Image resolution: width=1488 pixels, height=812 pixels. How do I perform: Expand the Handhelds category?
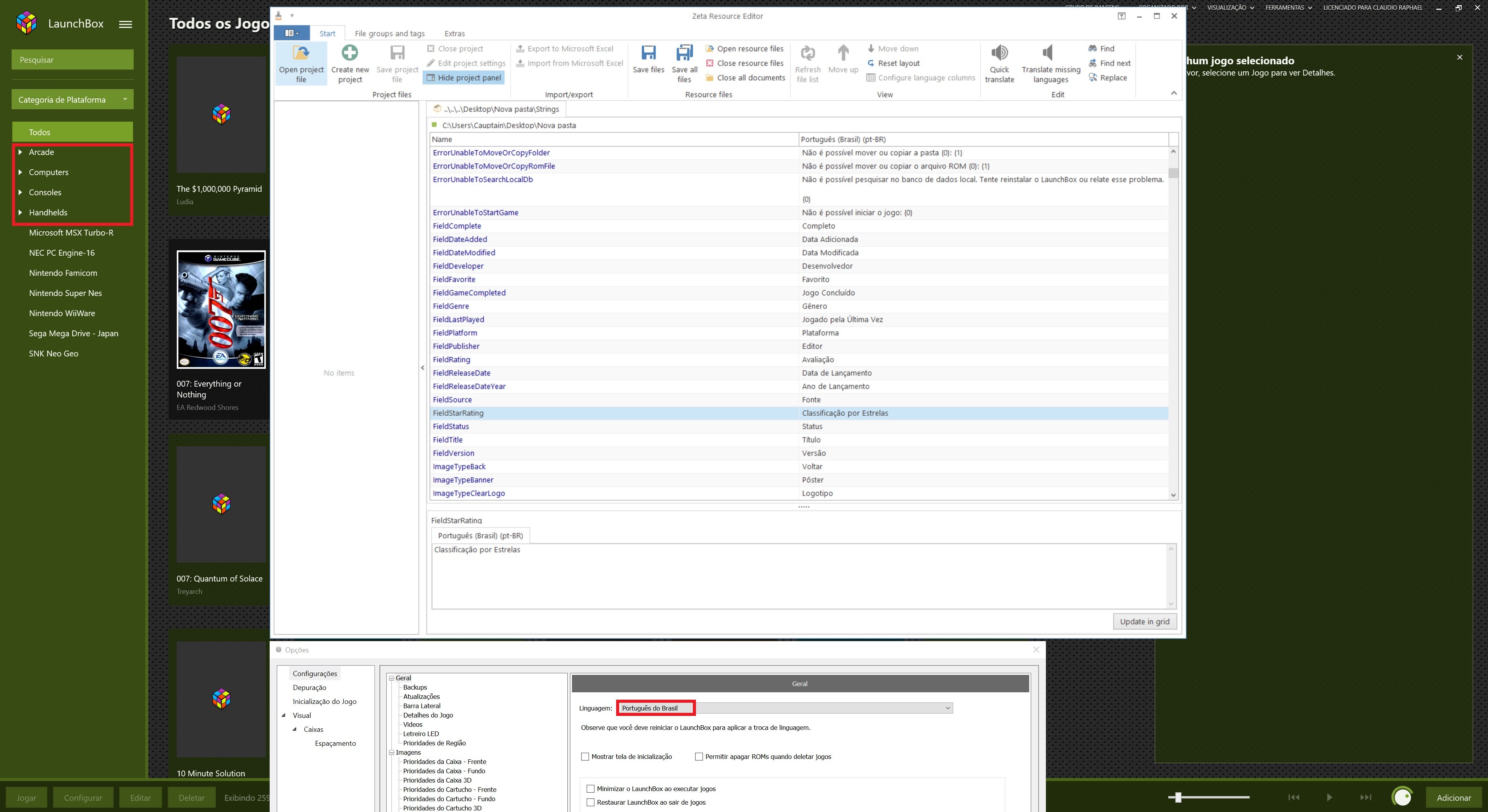tap(20, 213)
